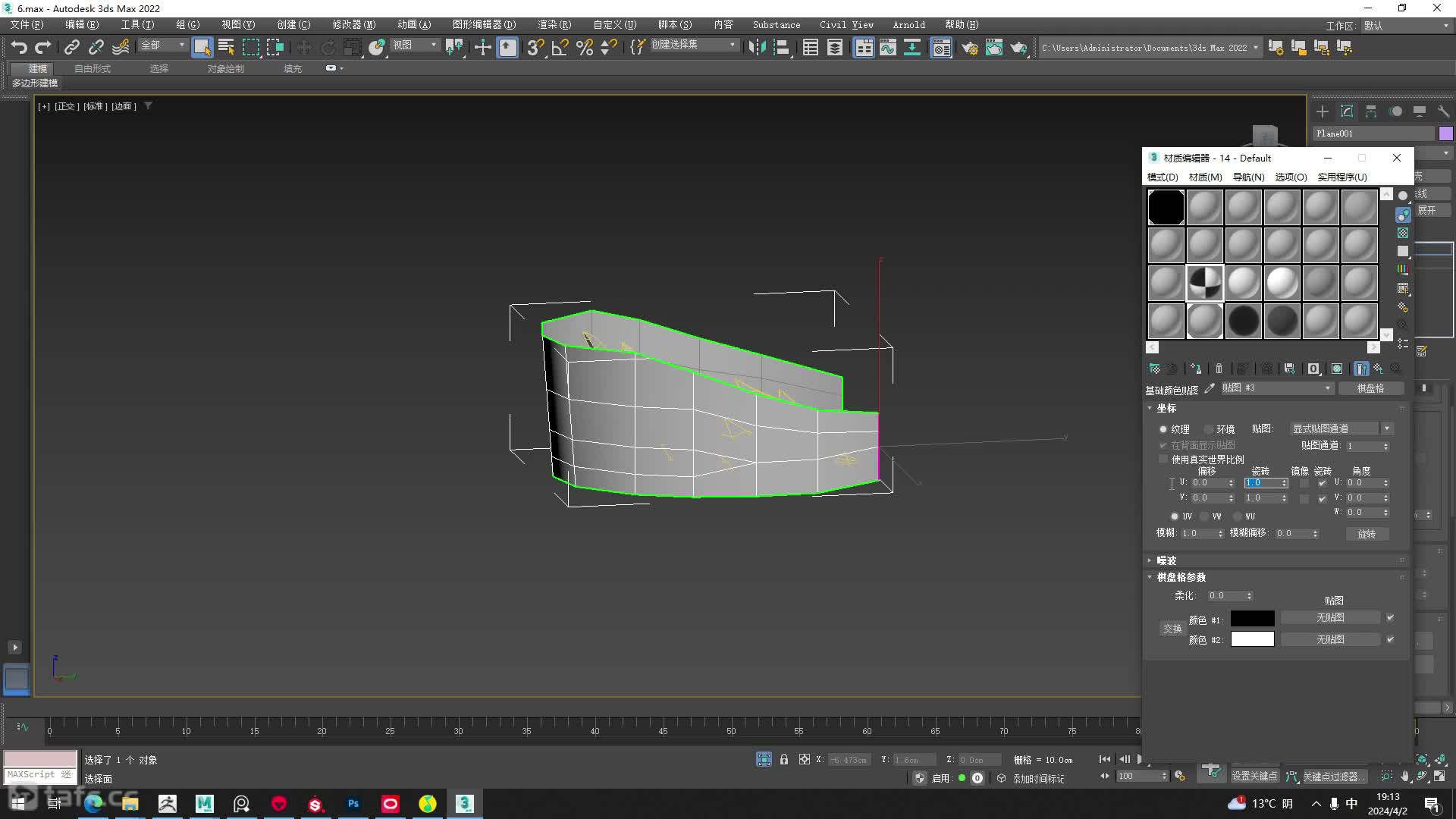Image resolution: width=1456 pixels, height=819 pixels.
Task: Click the trash Reset Map icon
Action: [1219, 369]
